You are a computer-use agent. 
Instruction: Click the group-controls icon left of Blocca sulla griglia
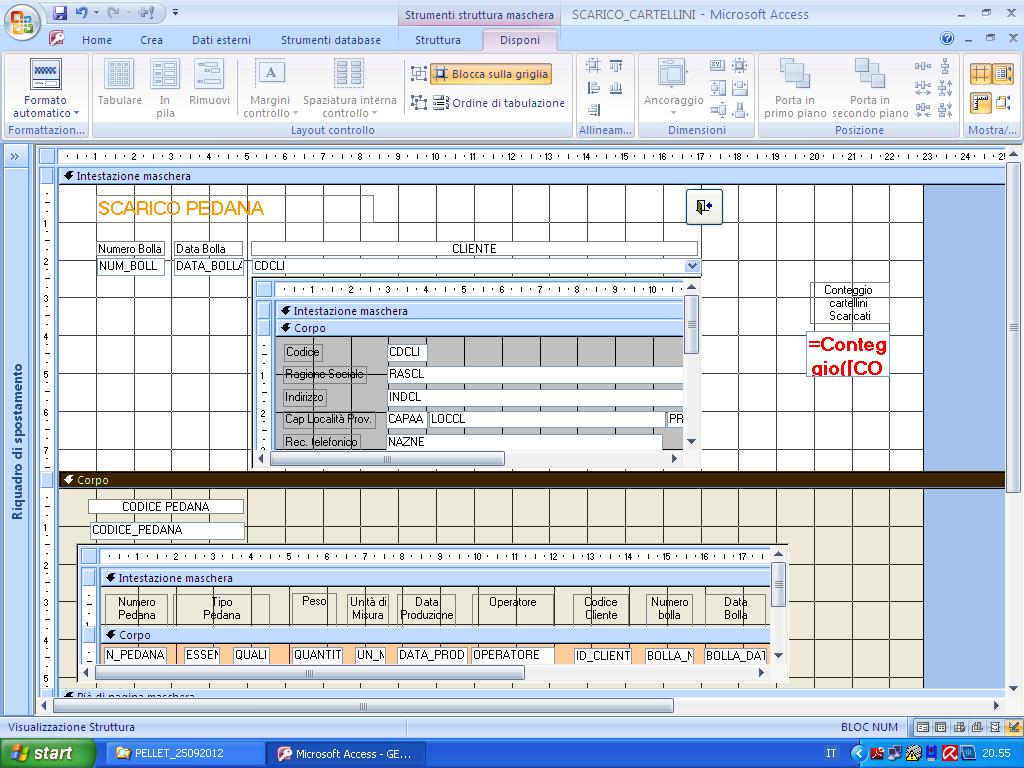(419, 74)
